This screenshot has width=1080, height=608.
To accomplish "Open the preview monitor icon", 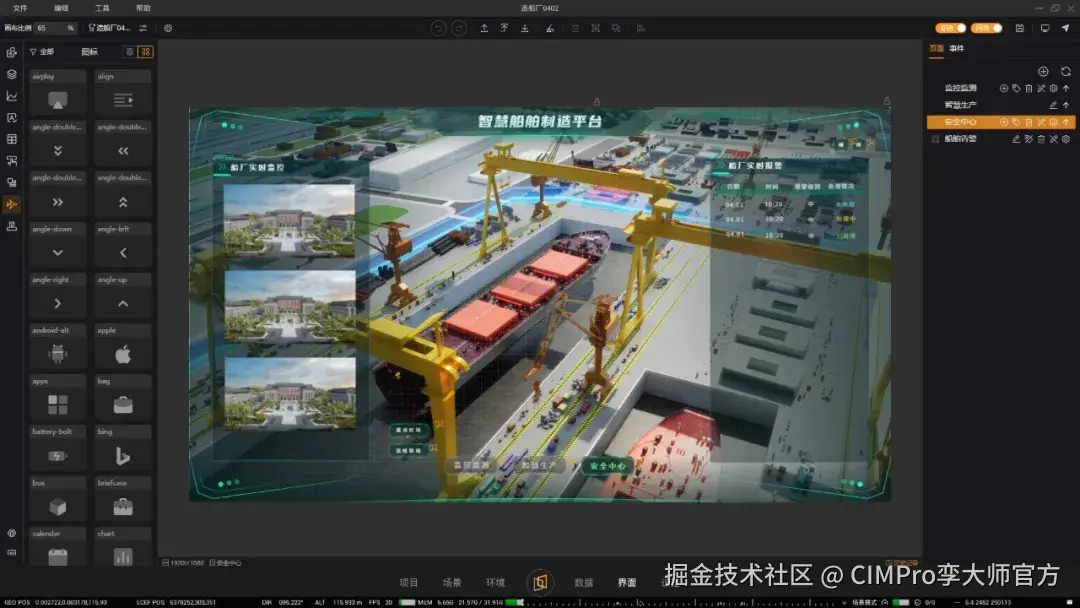I will [x=1045, y=28].
